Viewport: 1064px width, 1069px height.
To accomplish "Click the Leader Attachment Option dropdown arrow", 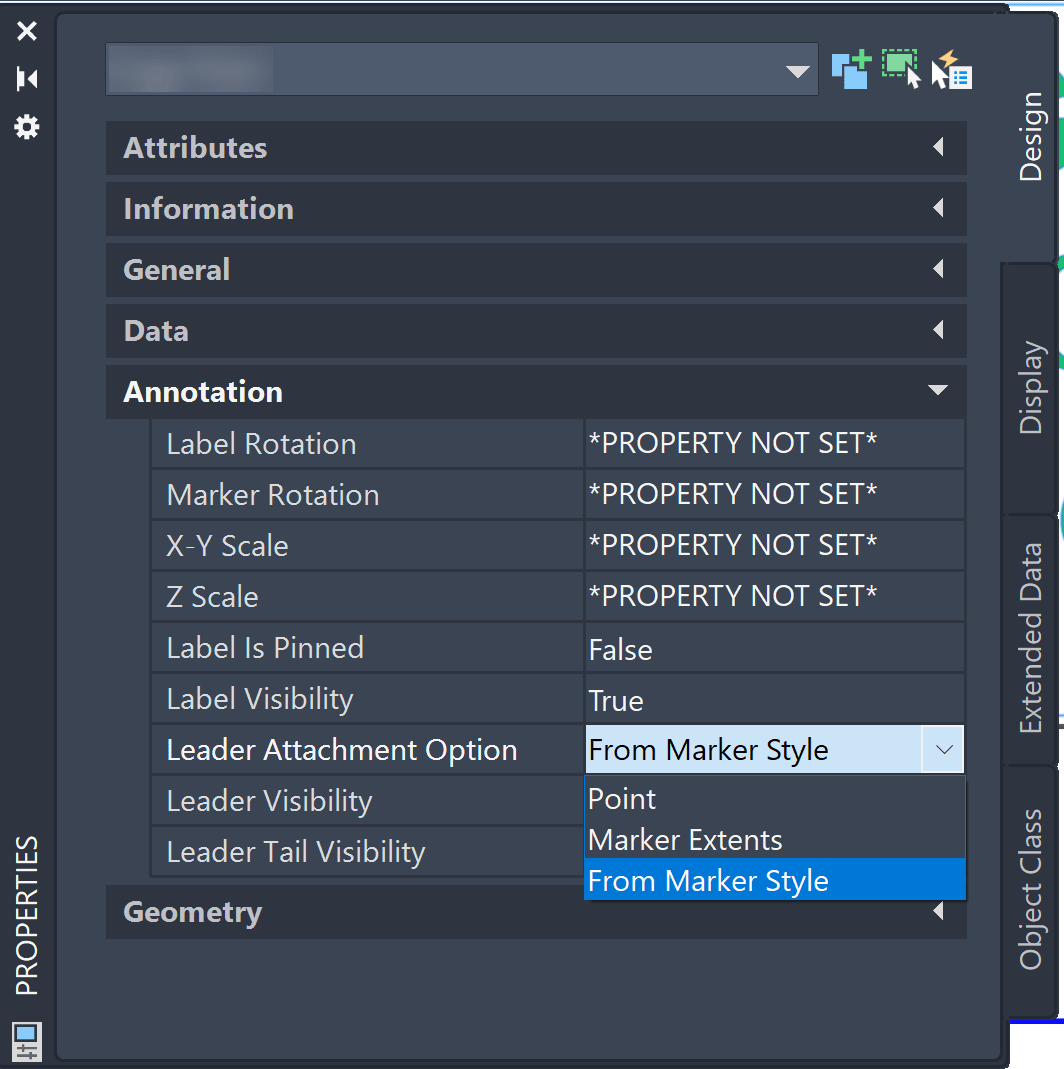I will (943, 750).
